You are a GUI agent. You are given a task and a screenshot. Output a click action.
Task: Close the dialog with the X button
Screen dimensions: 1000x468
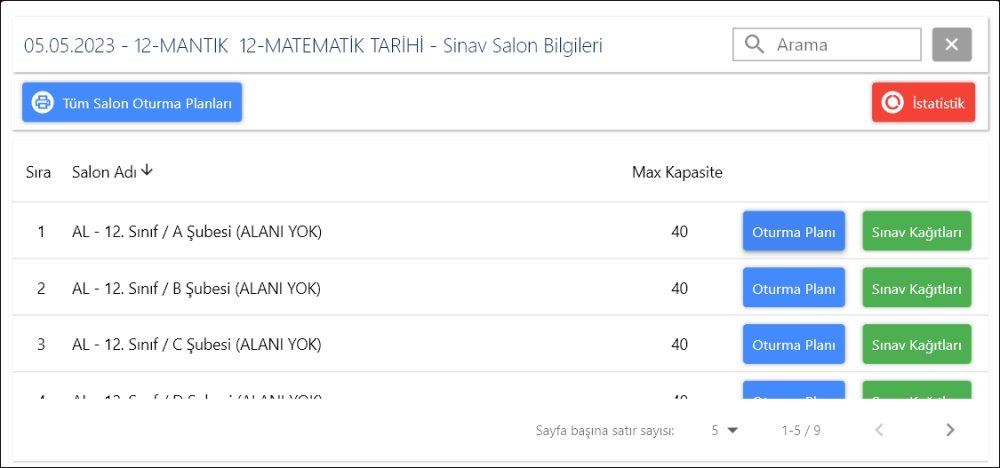[951, 45]
